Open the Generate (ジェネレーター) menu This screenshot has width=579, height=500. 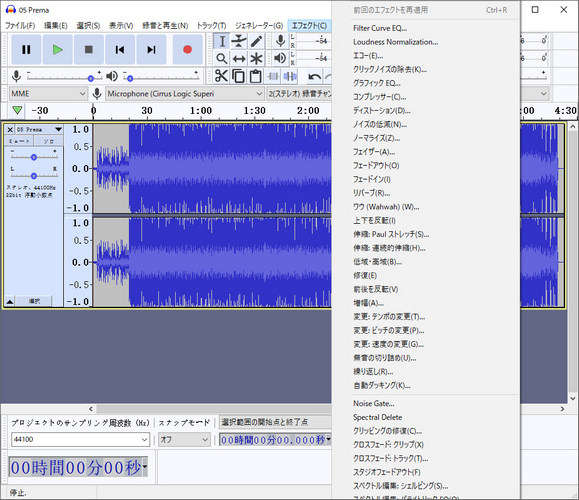tap(259, 25)
